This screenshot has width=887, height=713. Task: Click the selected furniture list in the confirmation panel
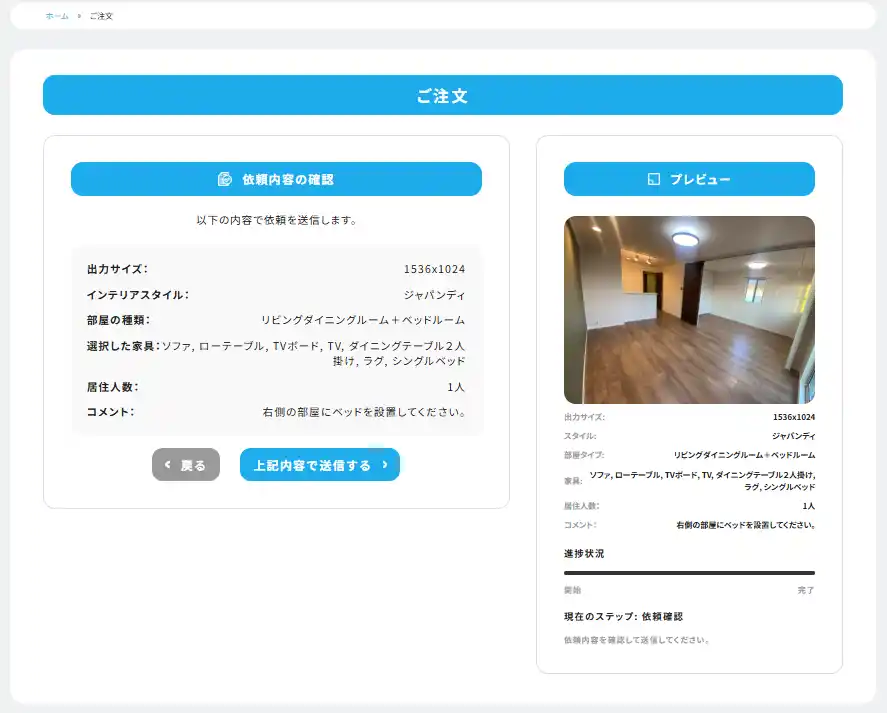pos(313,353)
